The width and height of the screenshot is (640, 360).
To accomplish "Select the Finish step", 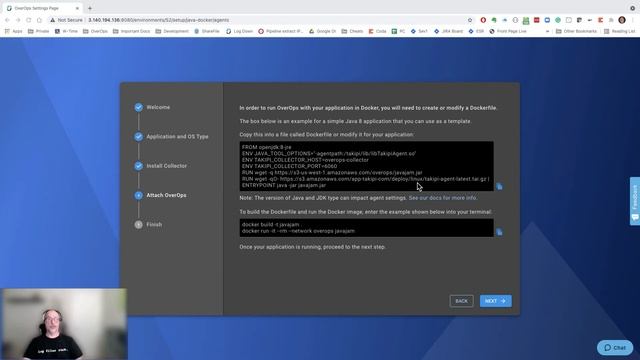I will coord(154,224).
